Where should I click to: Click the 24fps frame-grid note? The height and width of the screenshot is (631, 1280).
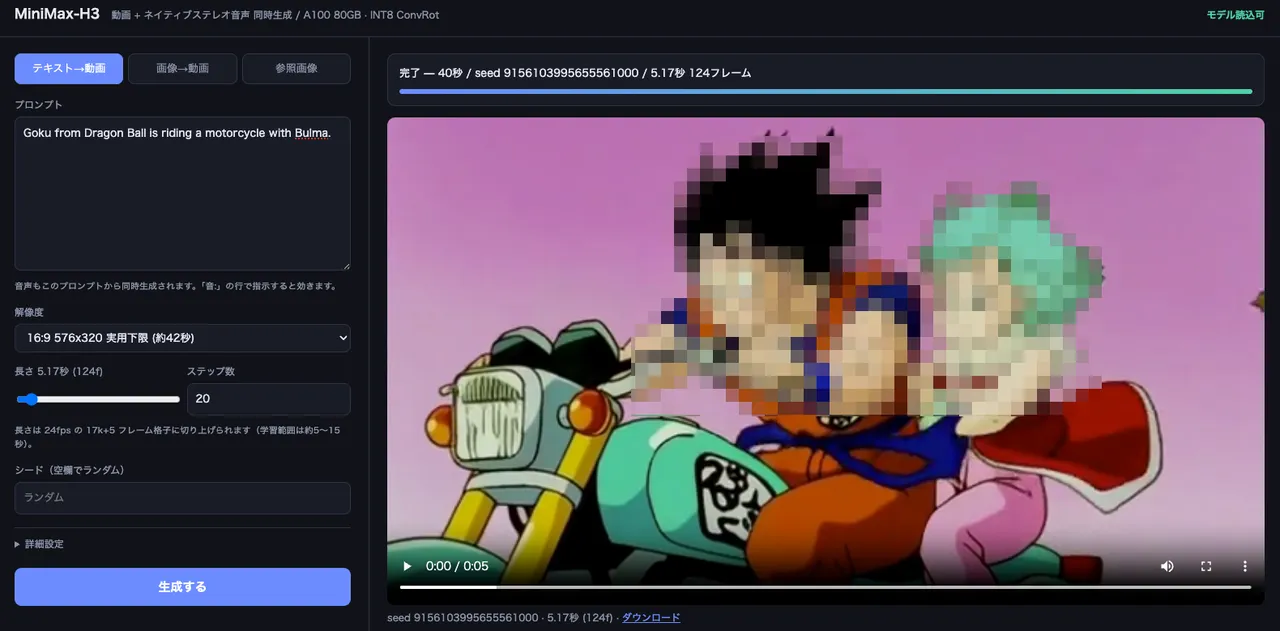click(x=176, y=436)
